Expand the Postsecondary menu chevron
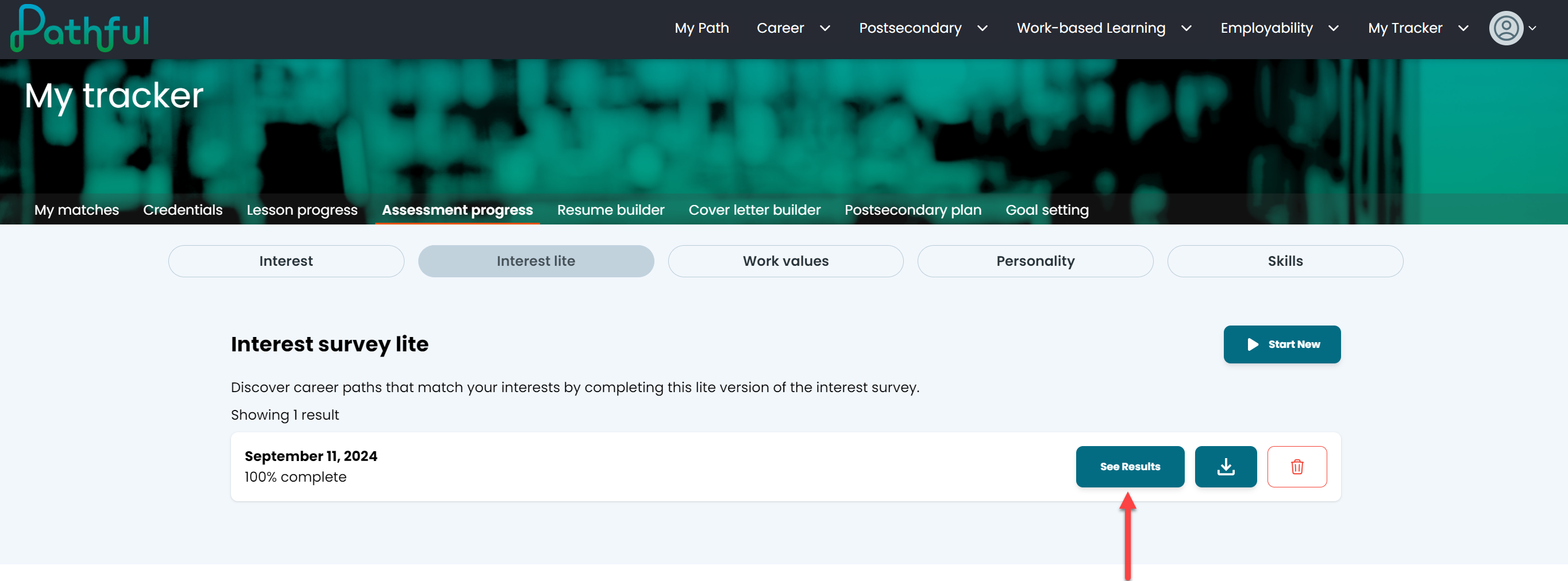Viewport: 1568px width, 581px height. coord(983,29)
